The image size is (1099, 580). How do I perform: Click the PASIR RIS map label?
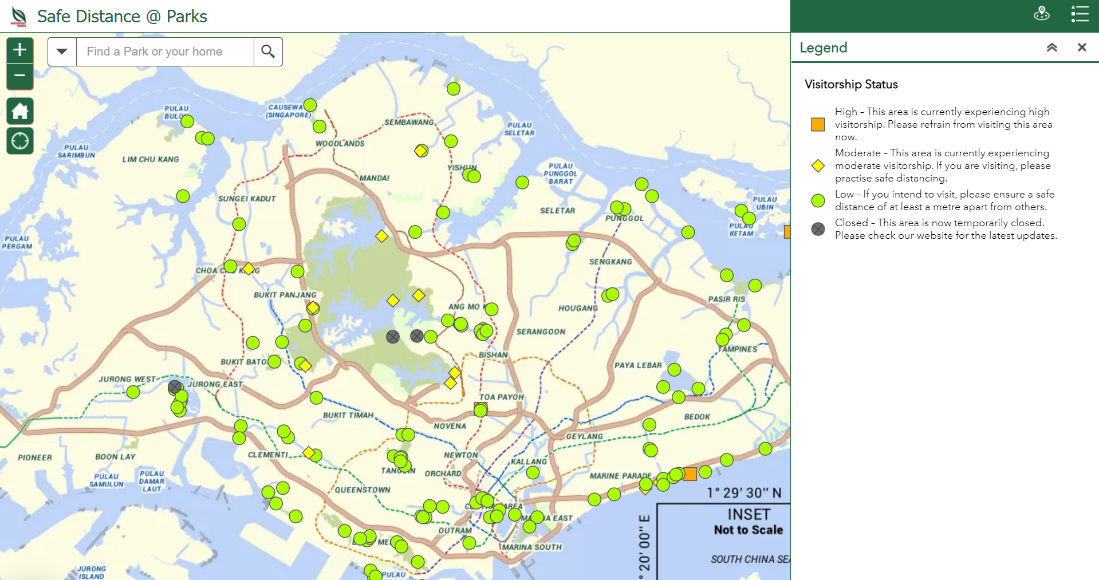point(726,299)
